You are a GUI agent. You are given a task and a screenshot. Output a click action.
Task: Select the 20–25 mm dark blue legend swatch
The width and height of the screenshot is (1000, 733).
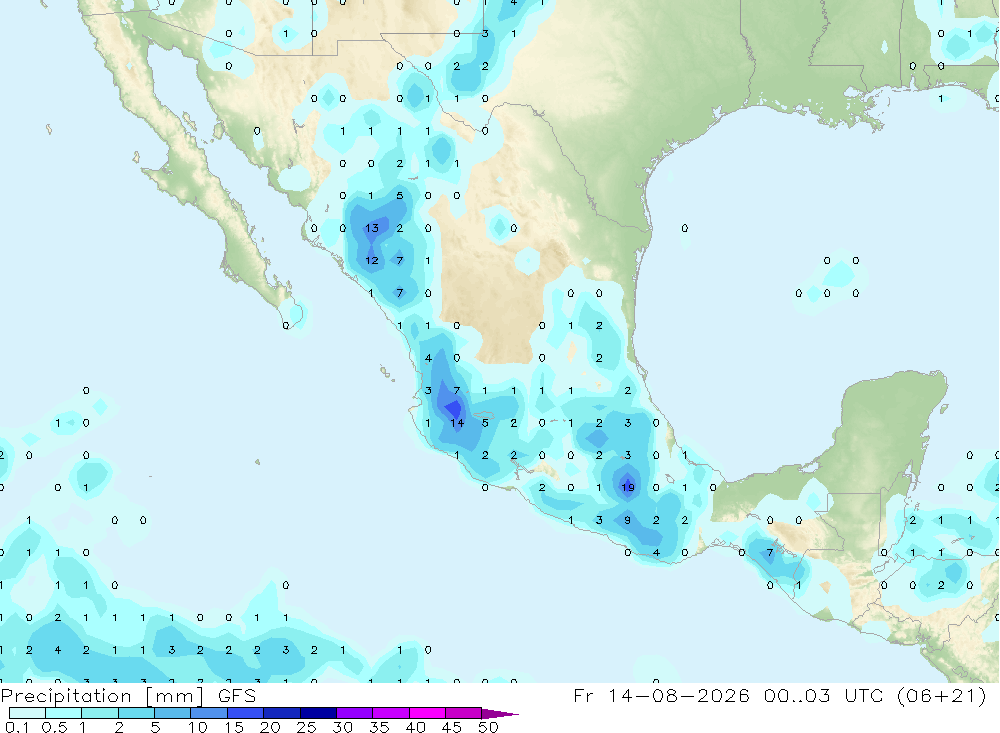(x=282, y=713)
